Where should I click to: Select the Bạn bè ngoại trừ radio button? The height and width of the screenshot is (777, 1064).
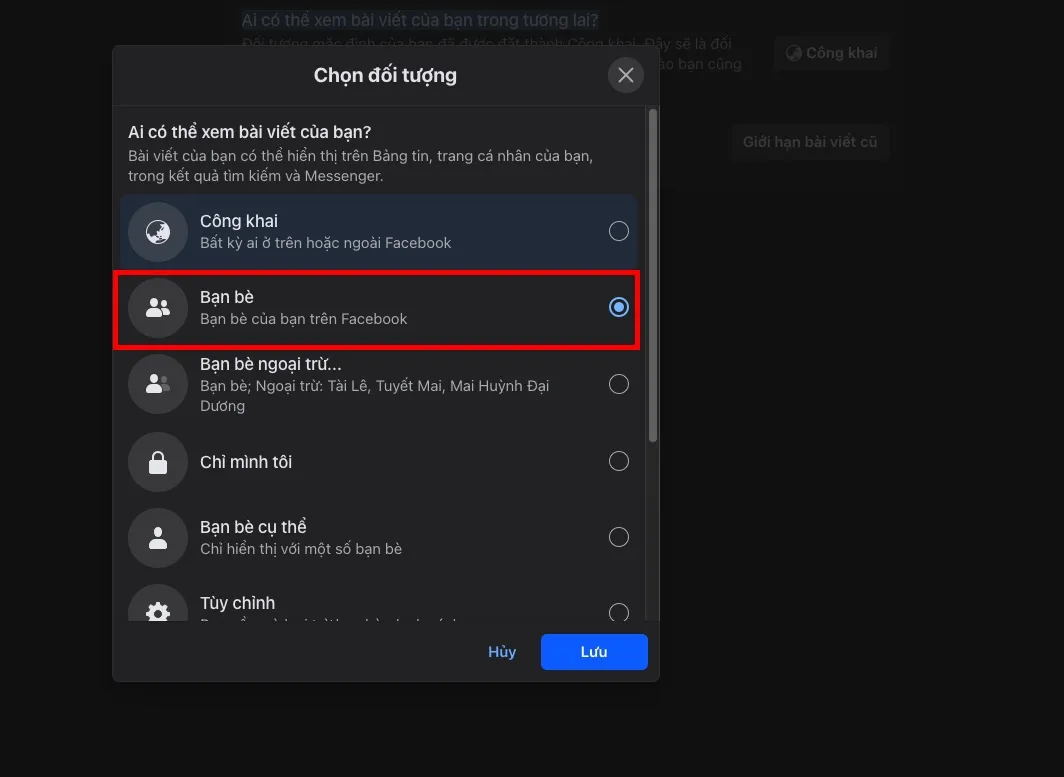coord(619,384)
